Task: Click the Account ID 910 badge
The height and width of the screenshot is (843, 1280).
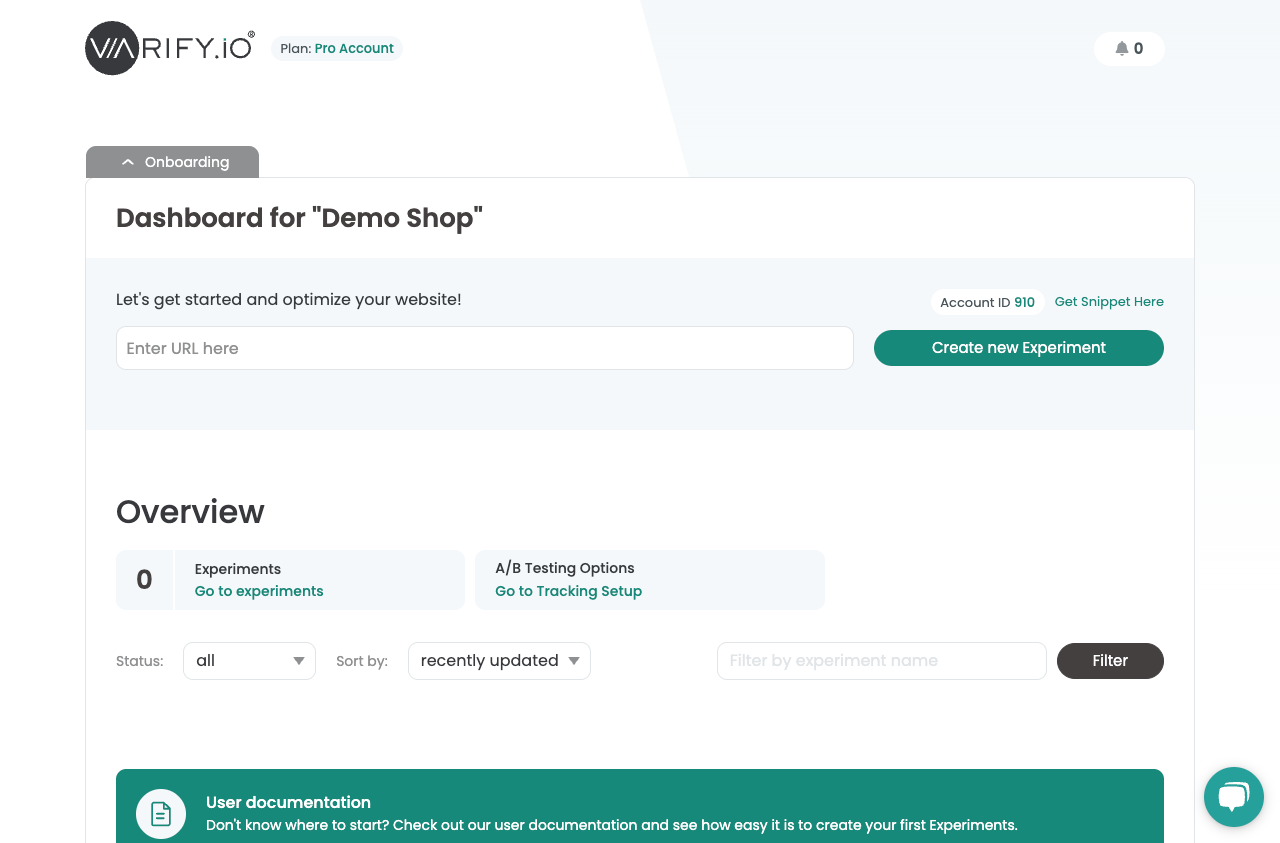Action: [x=988, y=302]
